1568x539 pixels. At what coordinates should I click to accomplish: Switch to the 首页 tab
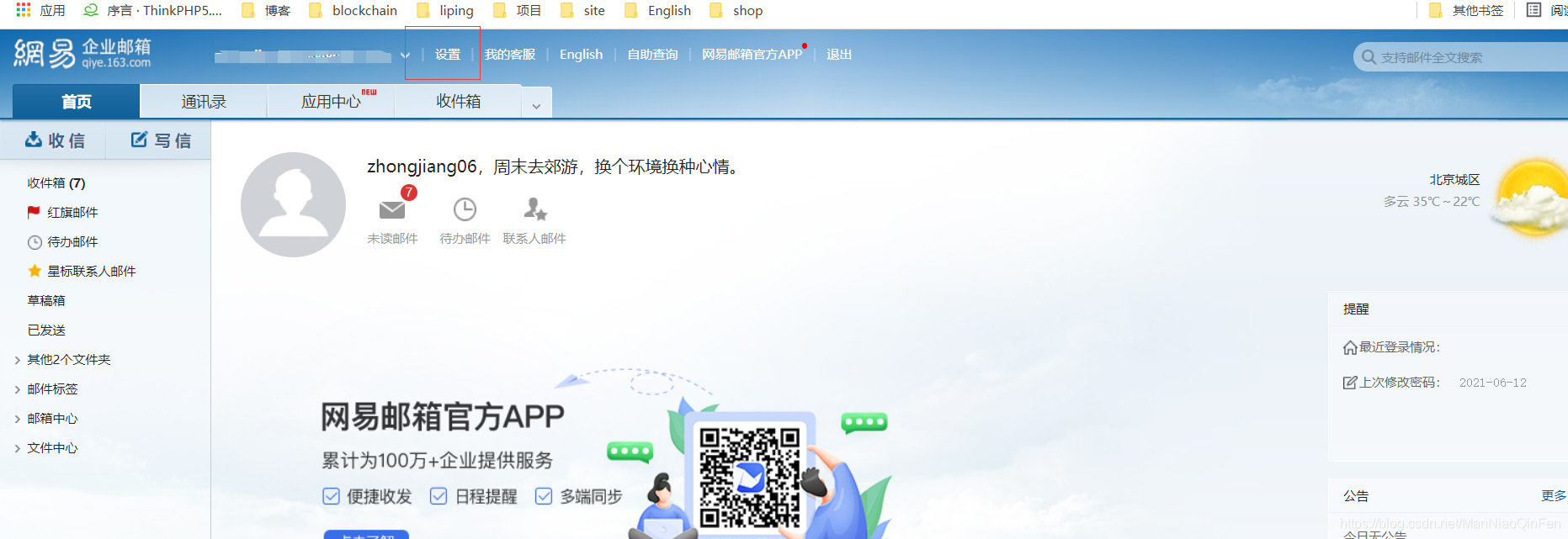tap(76, 102)
